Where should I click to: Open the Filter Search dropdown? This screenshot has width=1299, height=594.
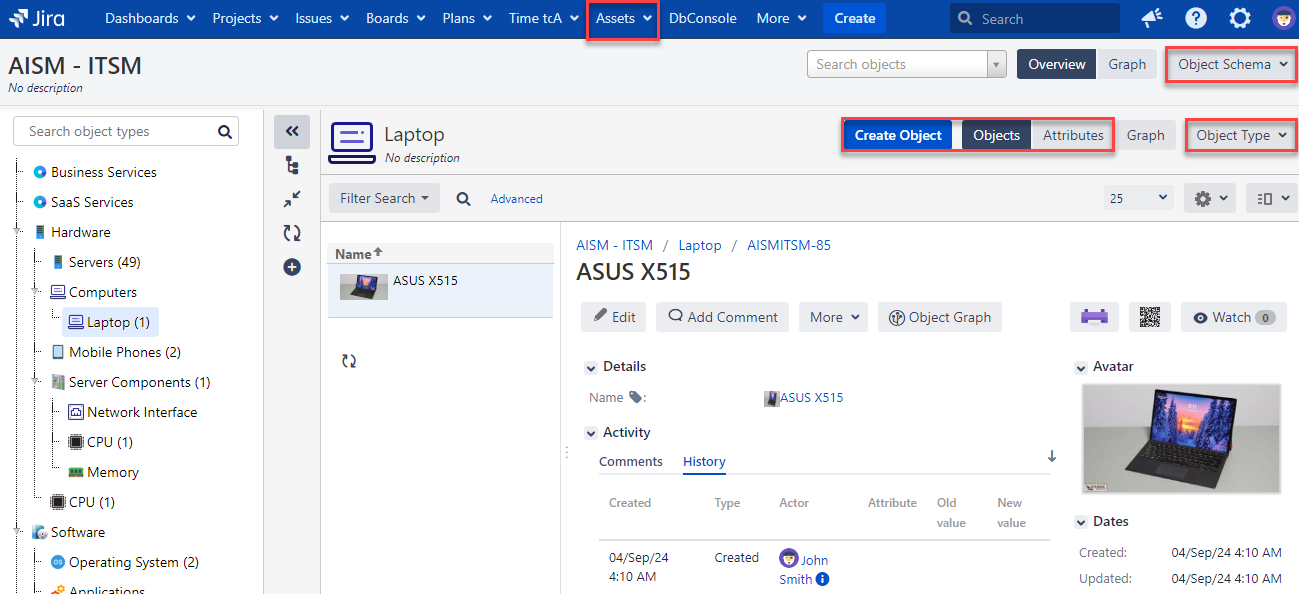[x=385, y=198]
